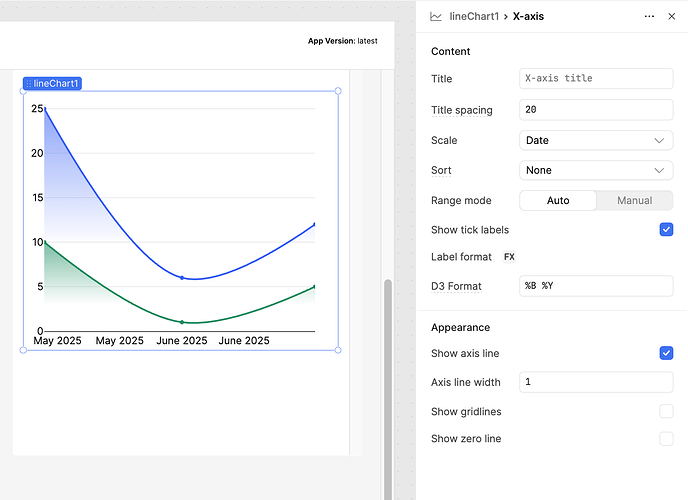Open the three-dot more options menu
The image size is (688, 500).
(649, 17)
